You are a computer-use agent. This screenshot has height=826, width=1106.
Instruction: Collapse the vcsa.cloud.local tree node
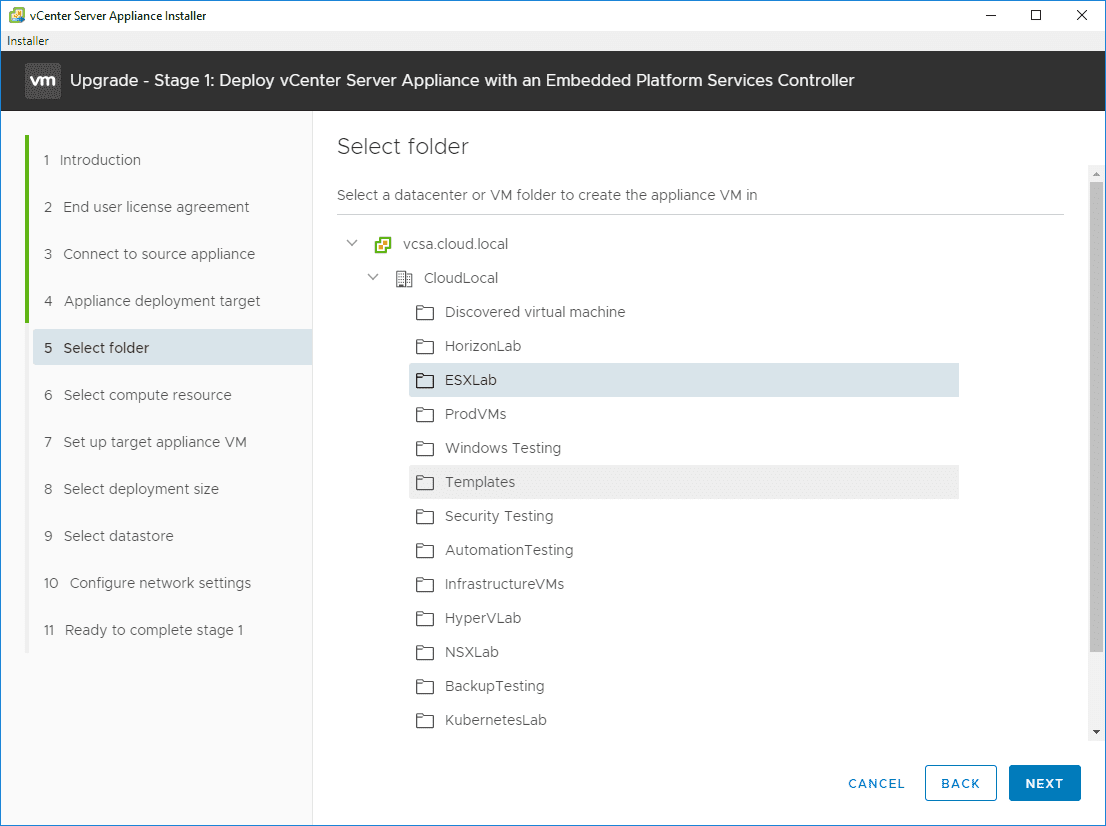coord(352,243)
